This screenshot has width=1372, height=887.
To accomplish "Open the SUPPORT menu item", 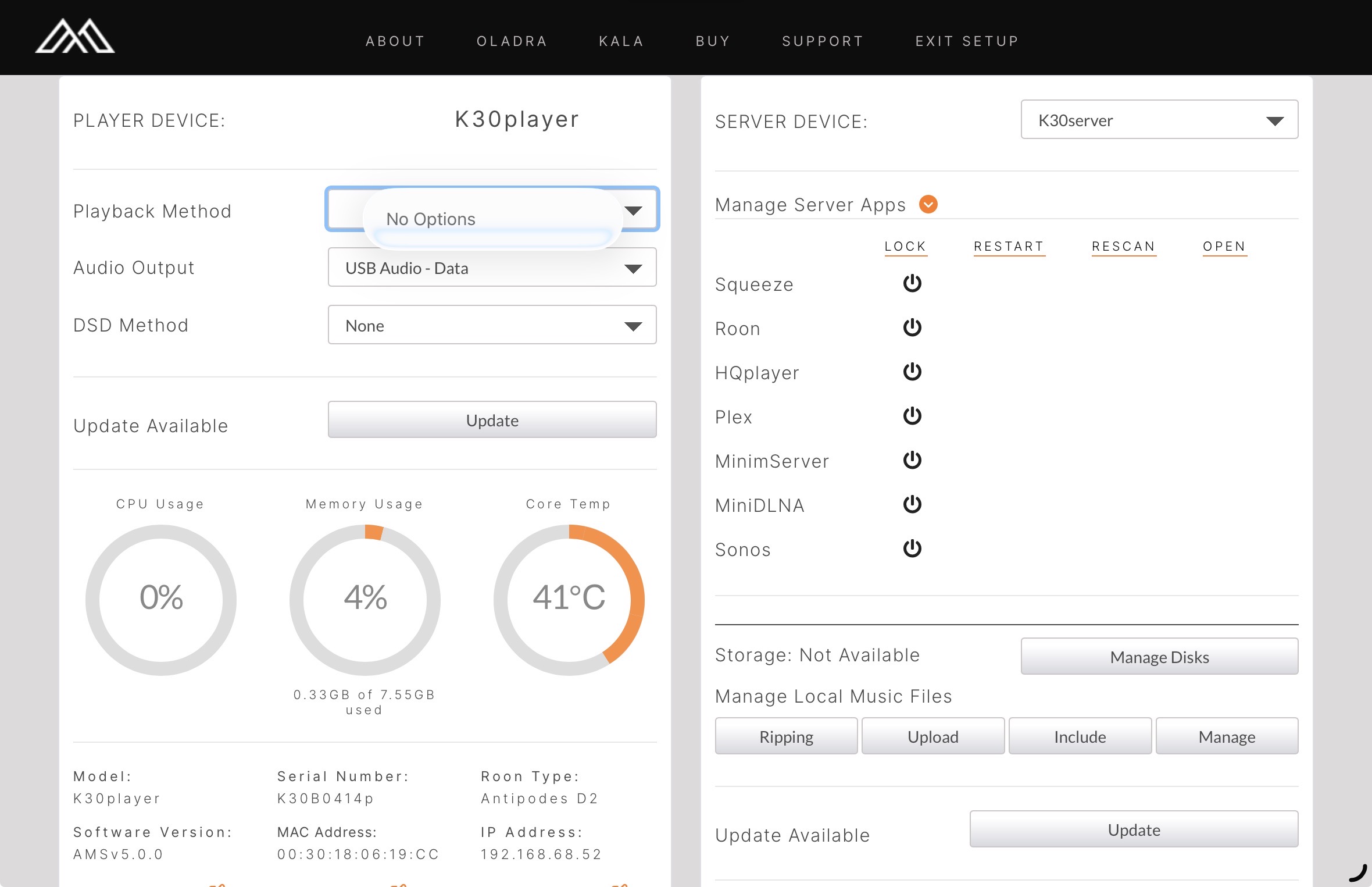I will [x=822, y=41].
